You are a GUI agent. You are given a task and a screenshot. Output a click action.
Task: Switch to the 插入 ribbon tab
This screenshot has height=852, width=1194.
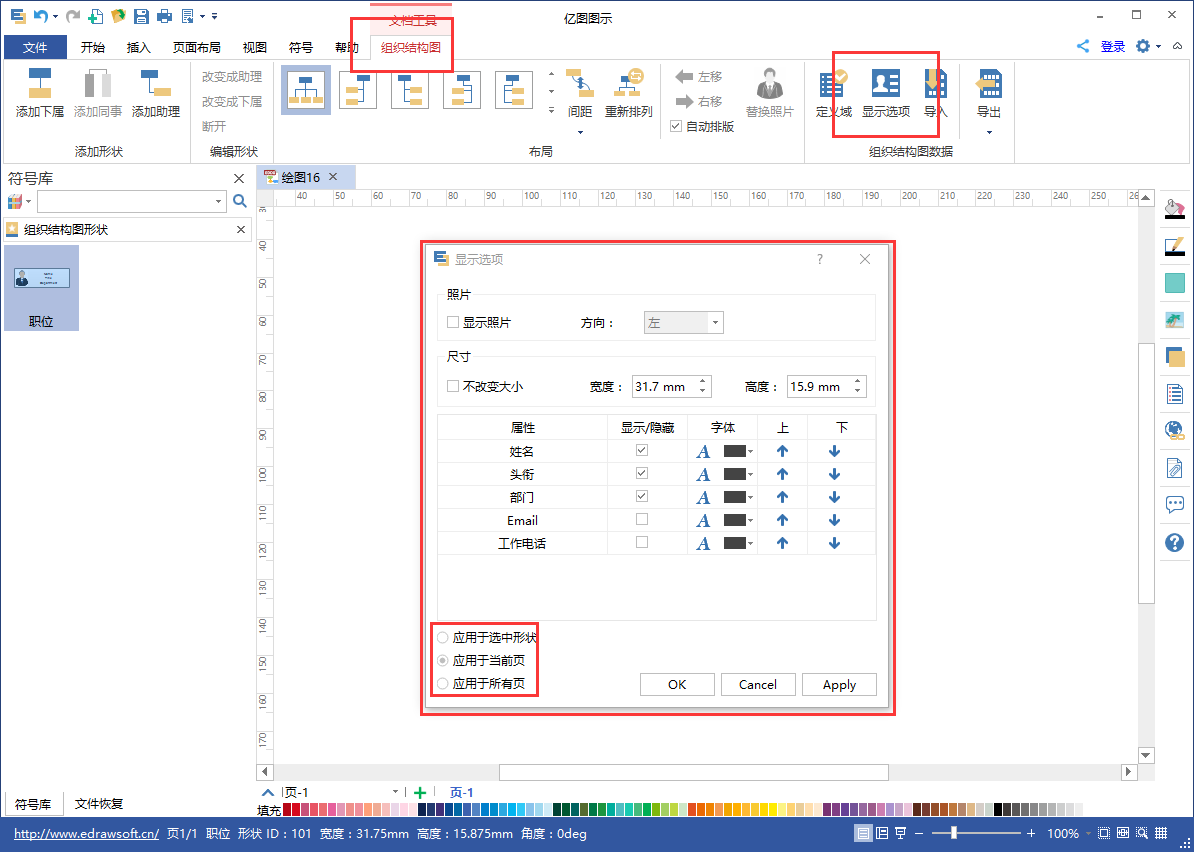coord(139,47)
